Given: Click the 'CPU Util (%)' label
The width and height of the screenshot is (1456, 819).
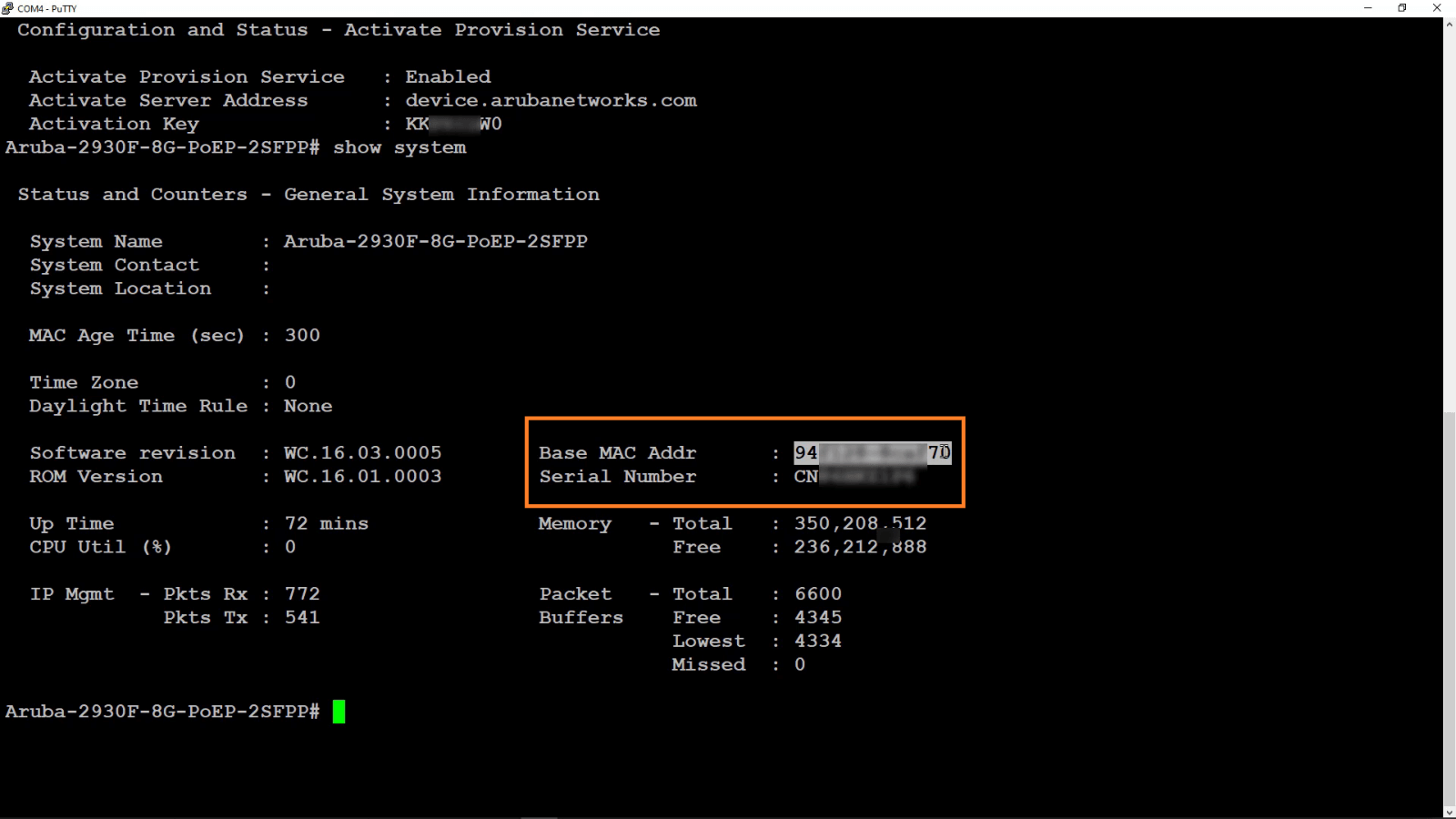Looking at the screenshot, I should tap(100, 547).
